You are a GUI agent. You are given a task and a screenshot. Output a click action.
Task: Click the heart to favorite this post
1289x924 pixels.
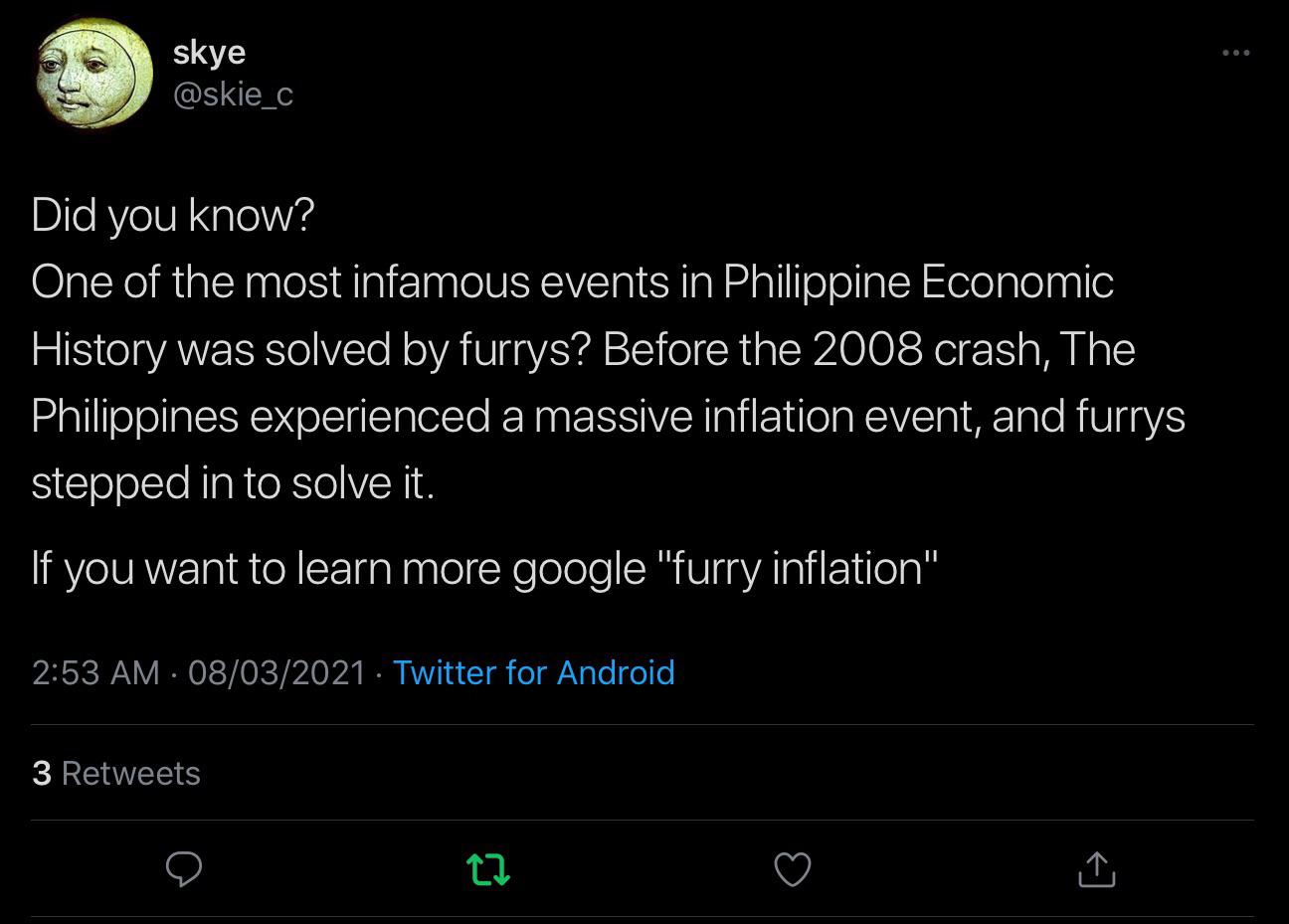(x=792, y=869)
